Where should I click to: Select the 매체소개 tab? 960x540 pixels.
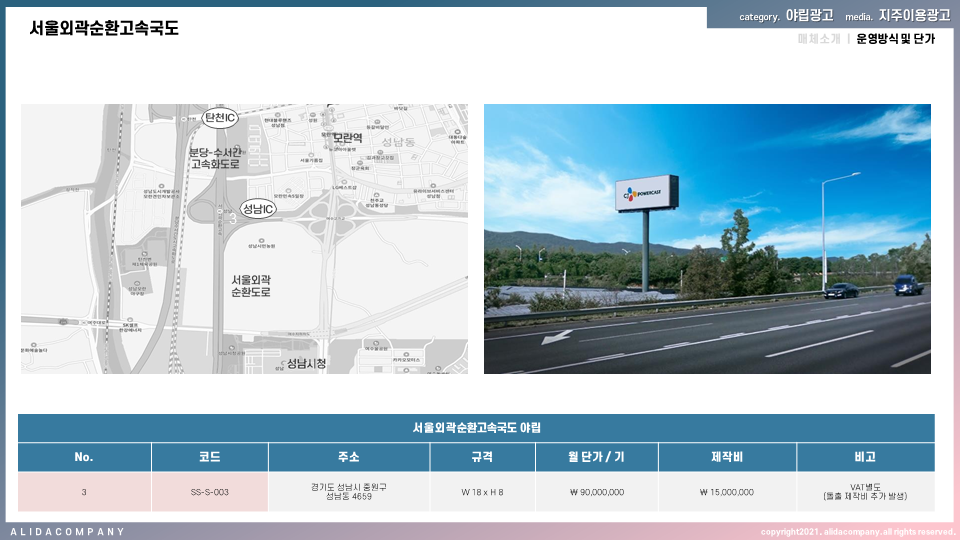[x=818, y=39]
